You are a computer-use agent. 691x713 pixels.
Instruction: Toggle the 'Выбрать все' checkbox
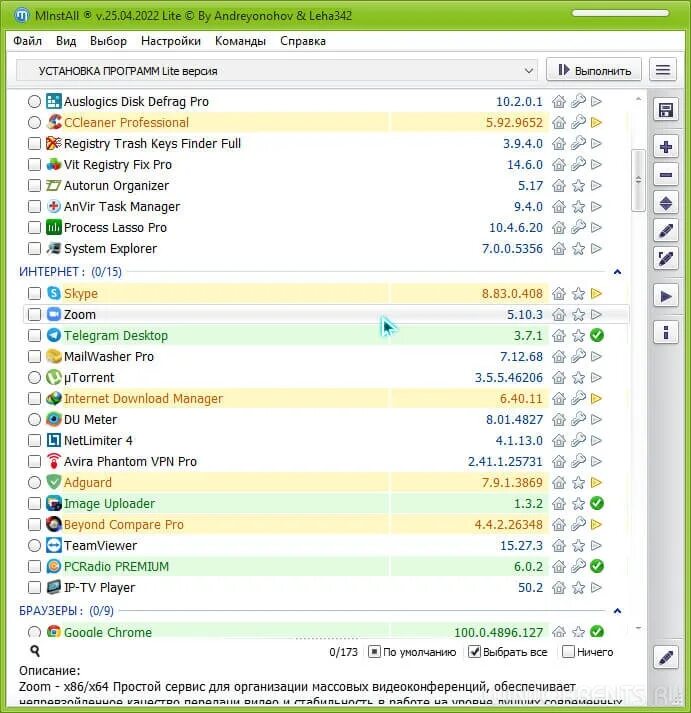click(474, 652)
